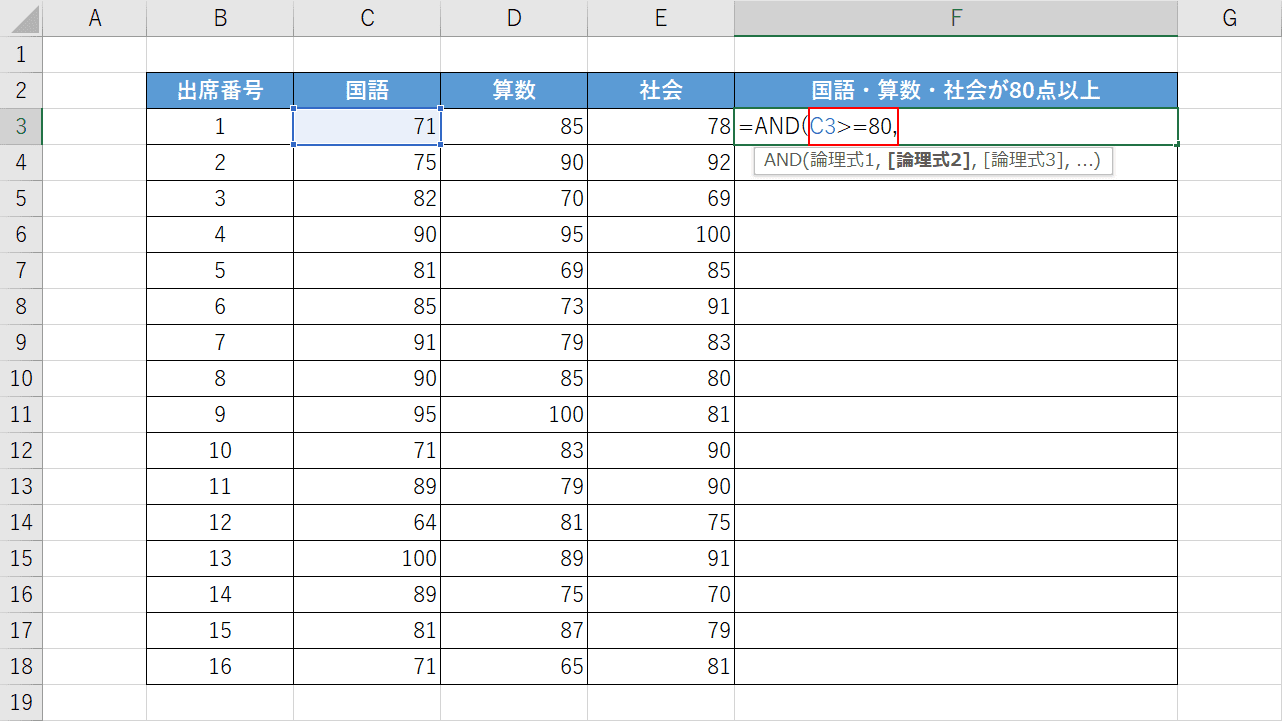Click cell E16 with value 70

click(661, 594)
